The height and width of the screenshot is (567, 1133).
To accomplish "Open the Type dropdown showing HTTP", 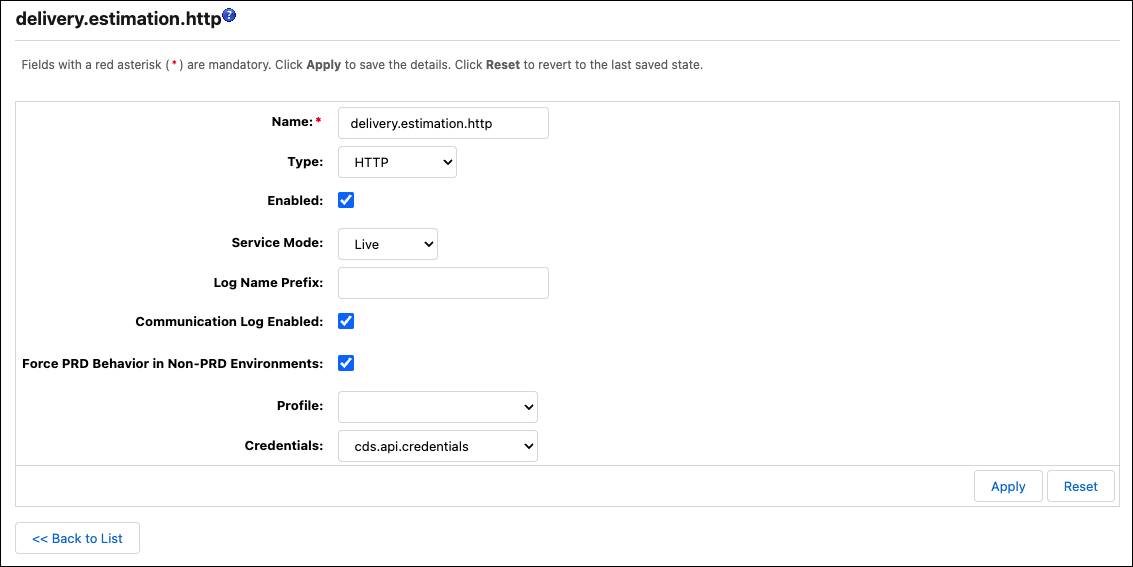I will [397, 163].
